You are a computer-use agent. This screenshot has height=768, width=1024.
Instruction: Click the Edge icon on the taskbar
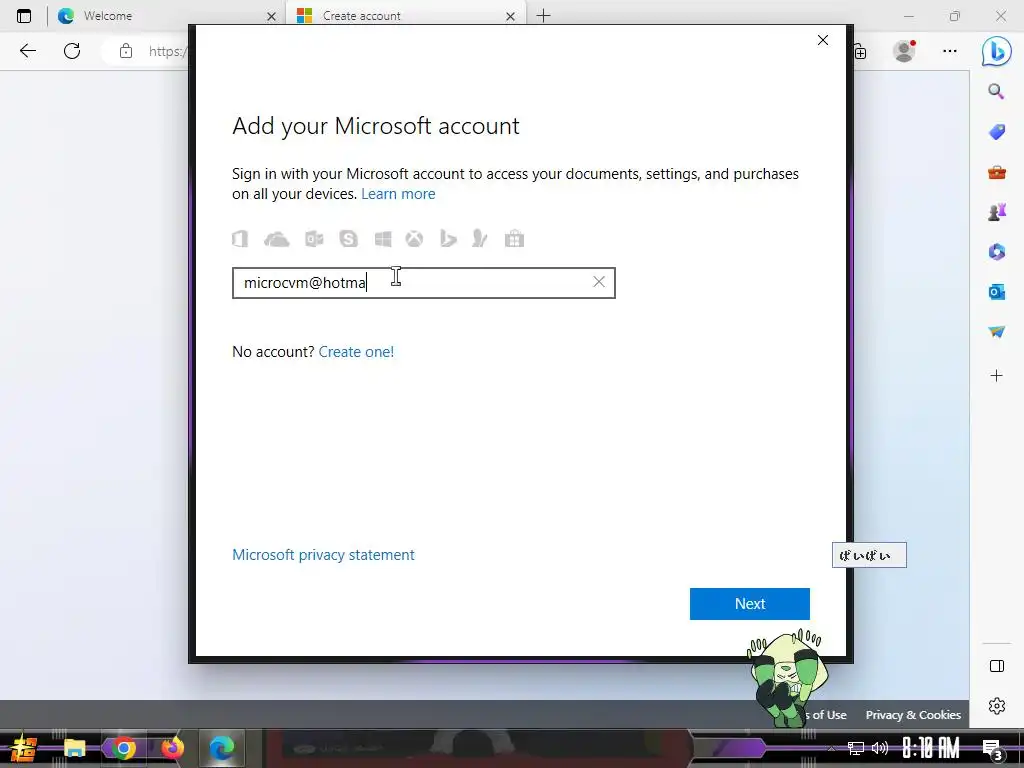[222, 748]
